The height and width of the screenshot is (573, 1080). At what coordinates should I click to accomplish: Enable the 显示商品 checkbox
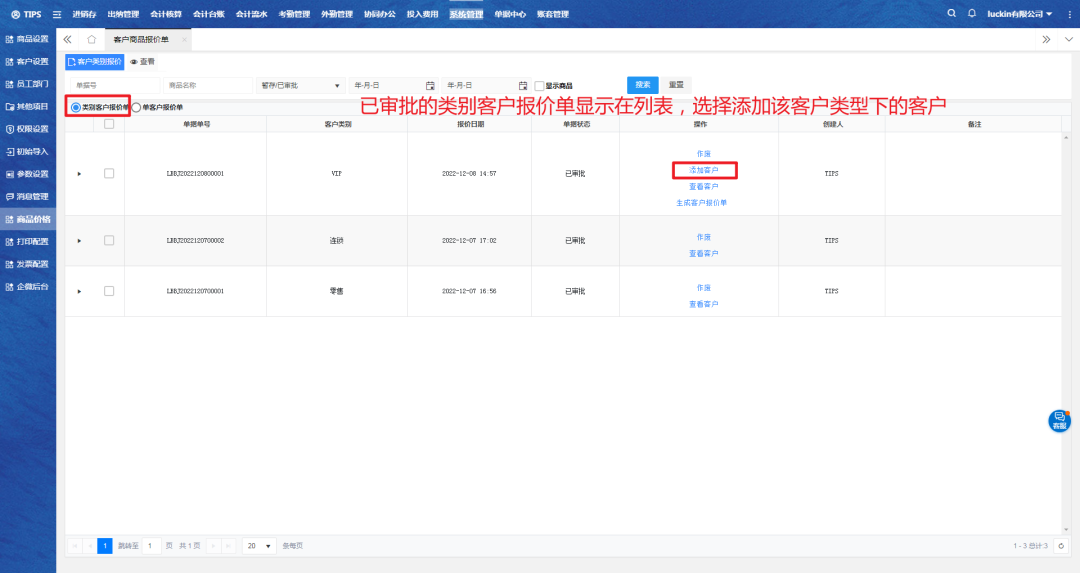[x=539, y=86]
